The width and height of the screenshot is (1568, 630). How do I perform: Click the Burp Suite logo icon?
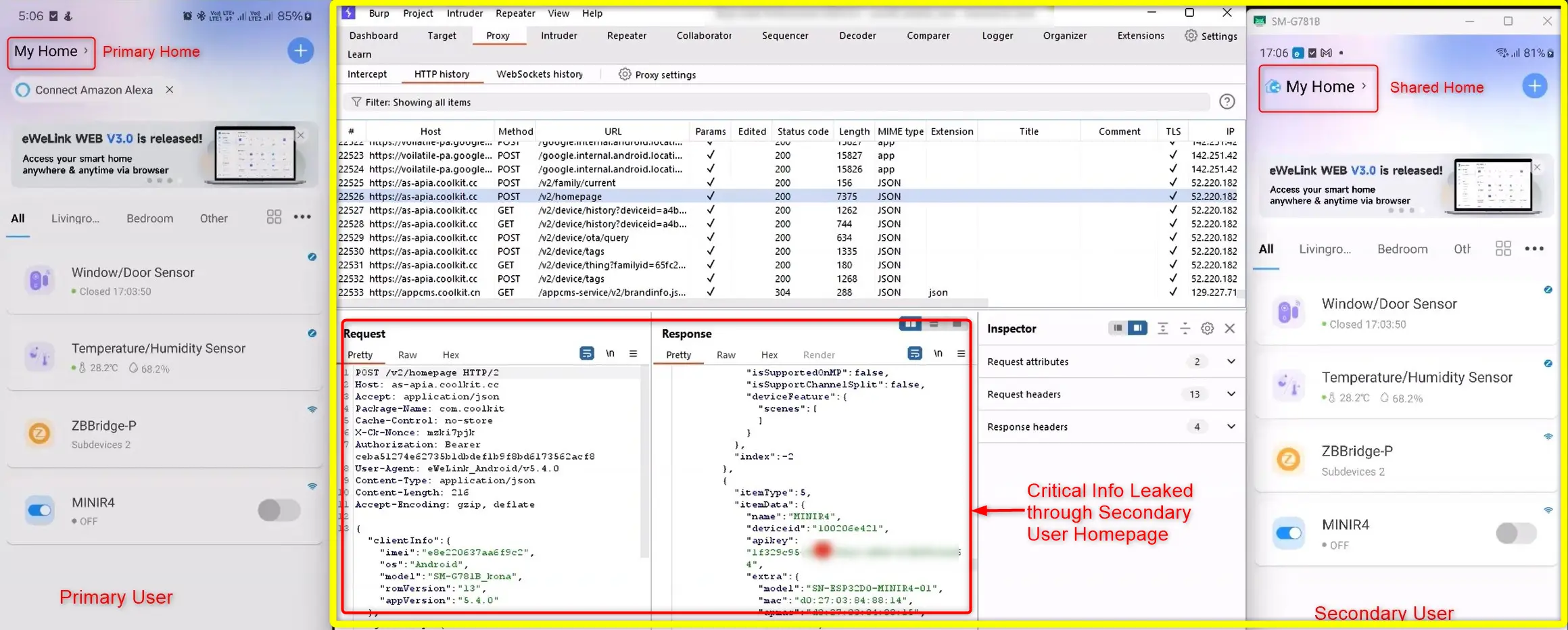(348, 13)
